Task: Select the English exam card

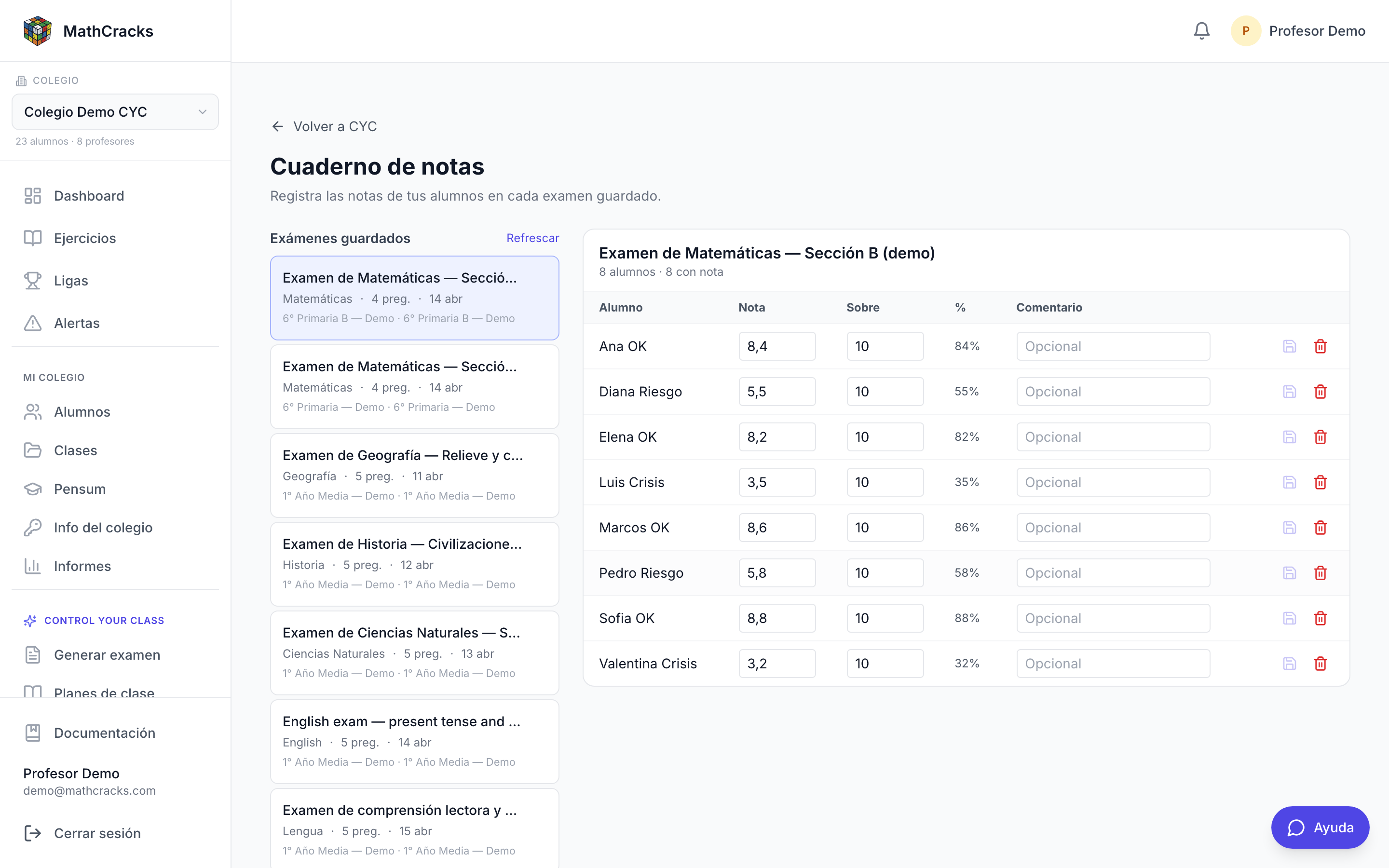Action: click(x=414, y=741)
